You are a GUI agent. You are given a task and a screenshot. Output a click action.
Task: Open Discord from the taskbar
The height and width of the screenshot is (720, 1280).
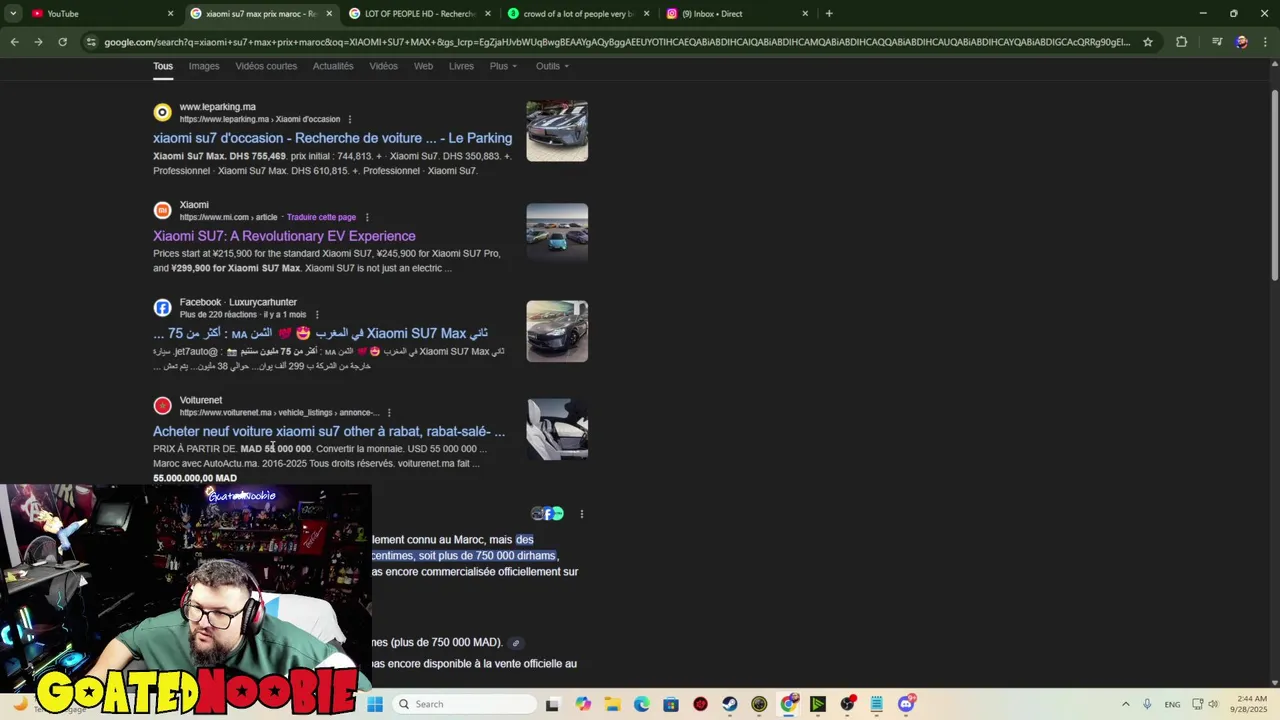(906, 704)
